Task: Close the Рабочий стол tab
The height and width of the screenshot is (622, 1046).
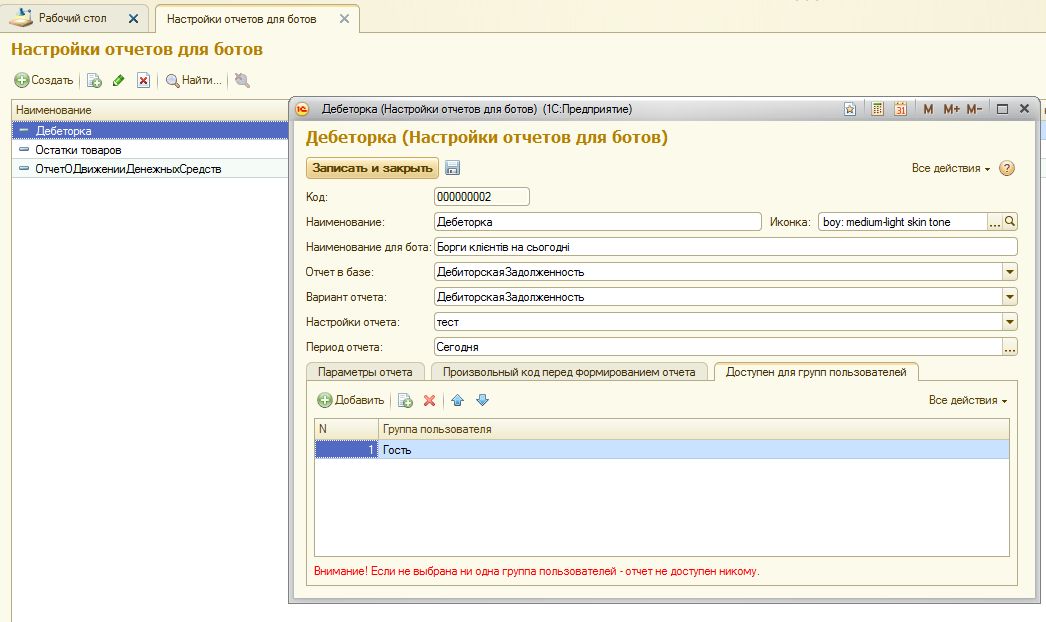Action: [x=133, y=19]
